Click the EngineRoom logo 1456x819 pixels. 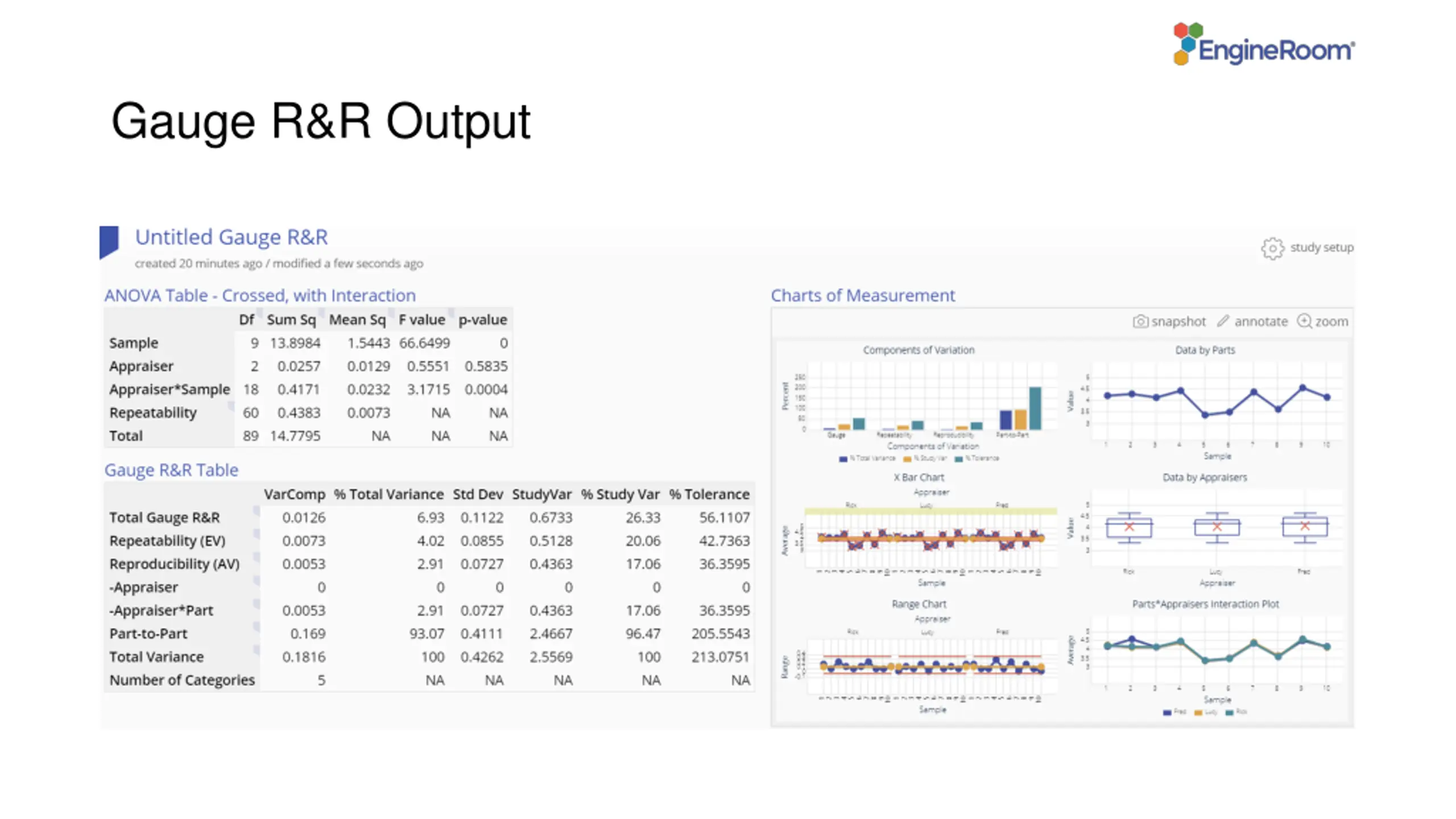click(1264, 44)
